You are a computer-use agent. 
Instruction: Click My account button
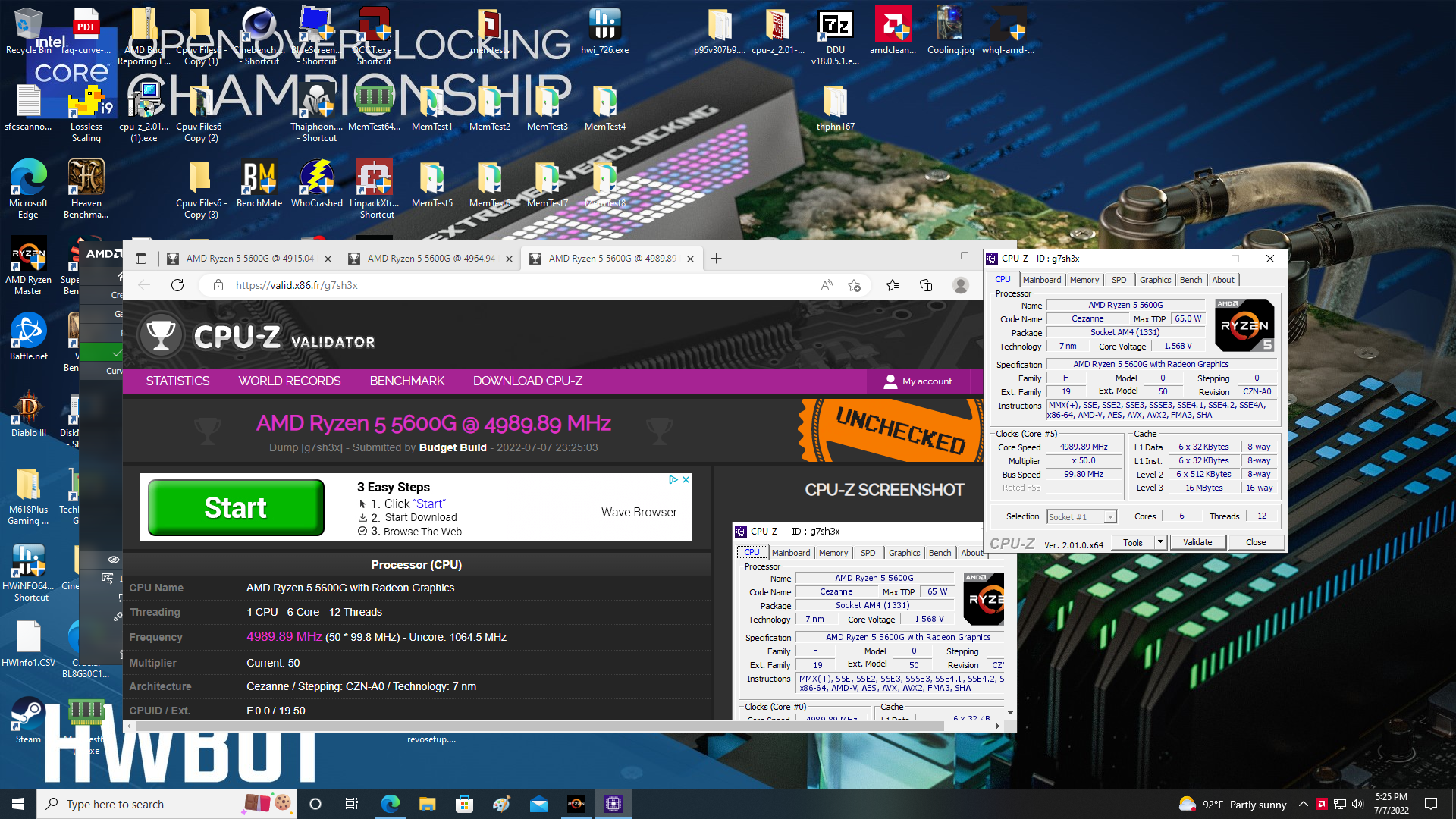pos(918,381)
